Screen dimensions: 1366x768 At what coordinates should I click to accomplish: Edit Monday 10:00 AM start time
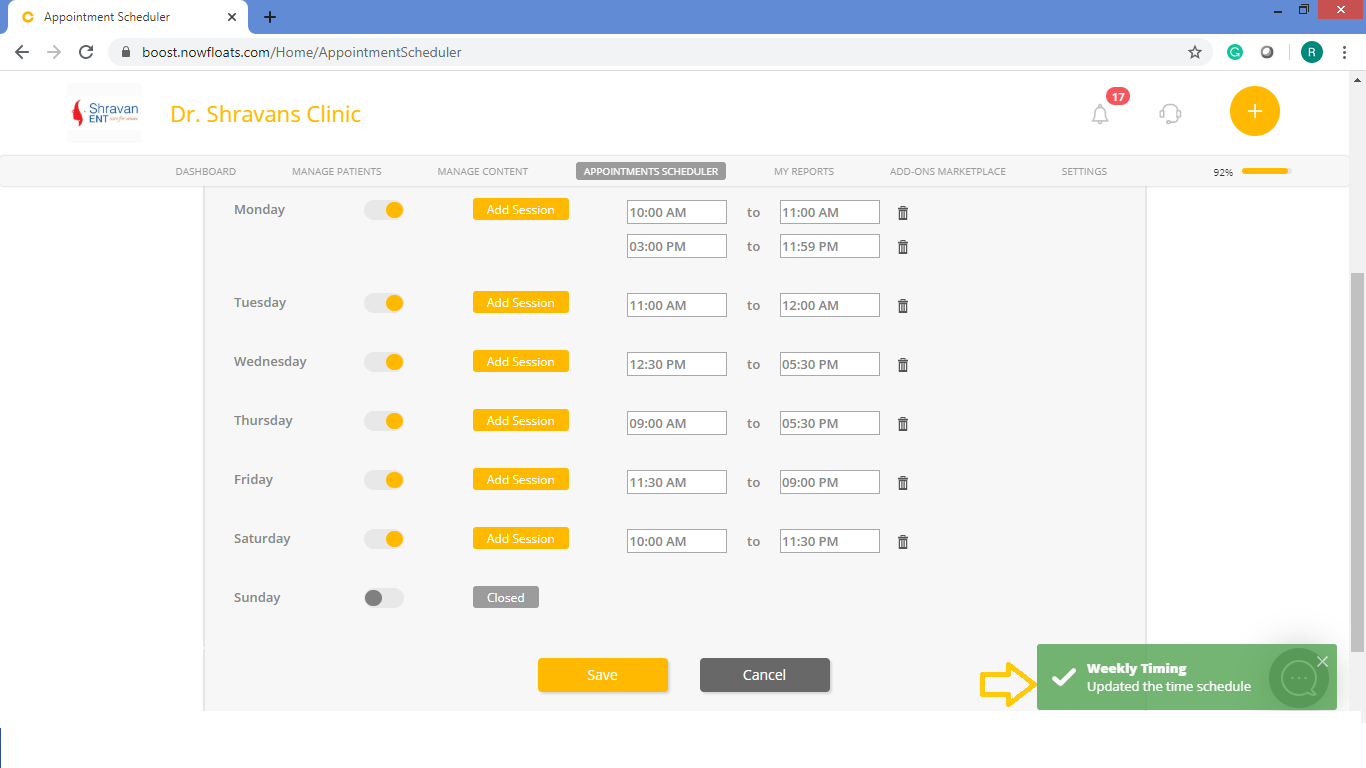[677, 212]
